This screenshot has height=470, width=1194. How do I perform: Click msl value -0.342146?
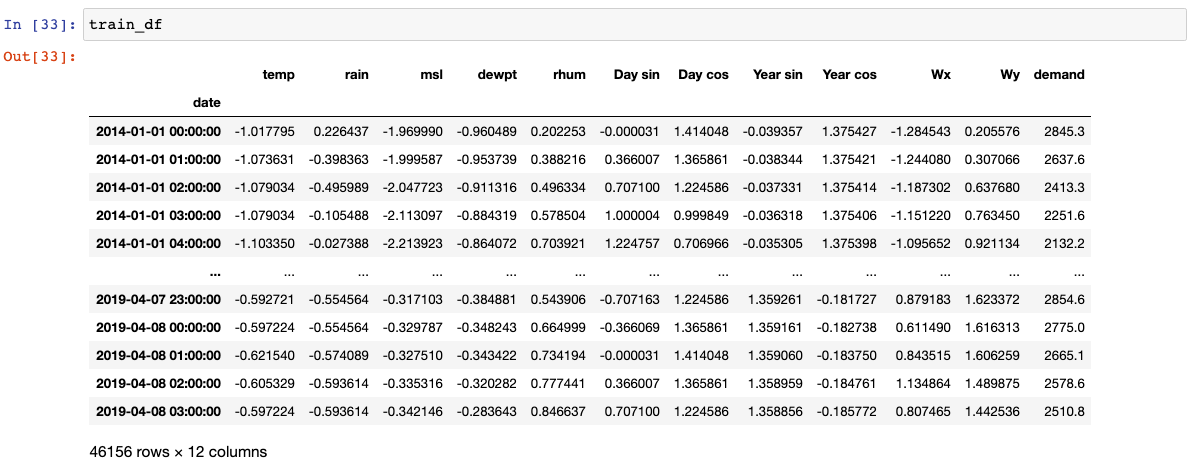pos(413,411)
